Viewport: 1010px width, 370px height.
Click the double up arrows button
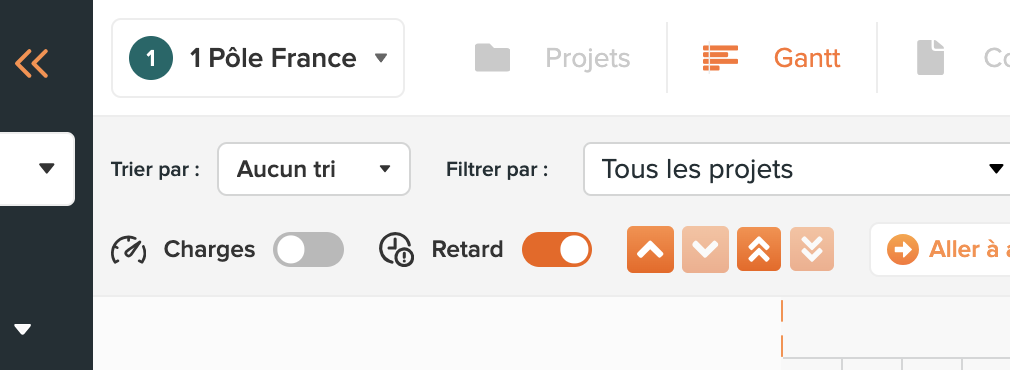coord(759,249)
